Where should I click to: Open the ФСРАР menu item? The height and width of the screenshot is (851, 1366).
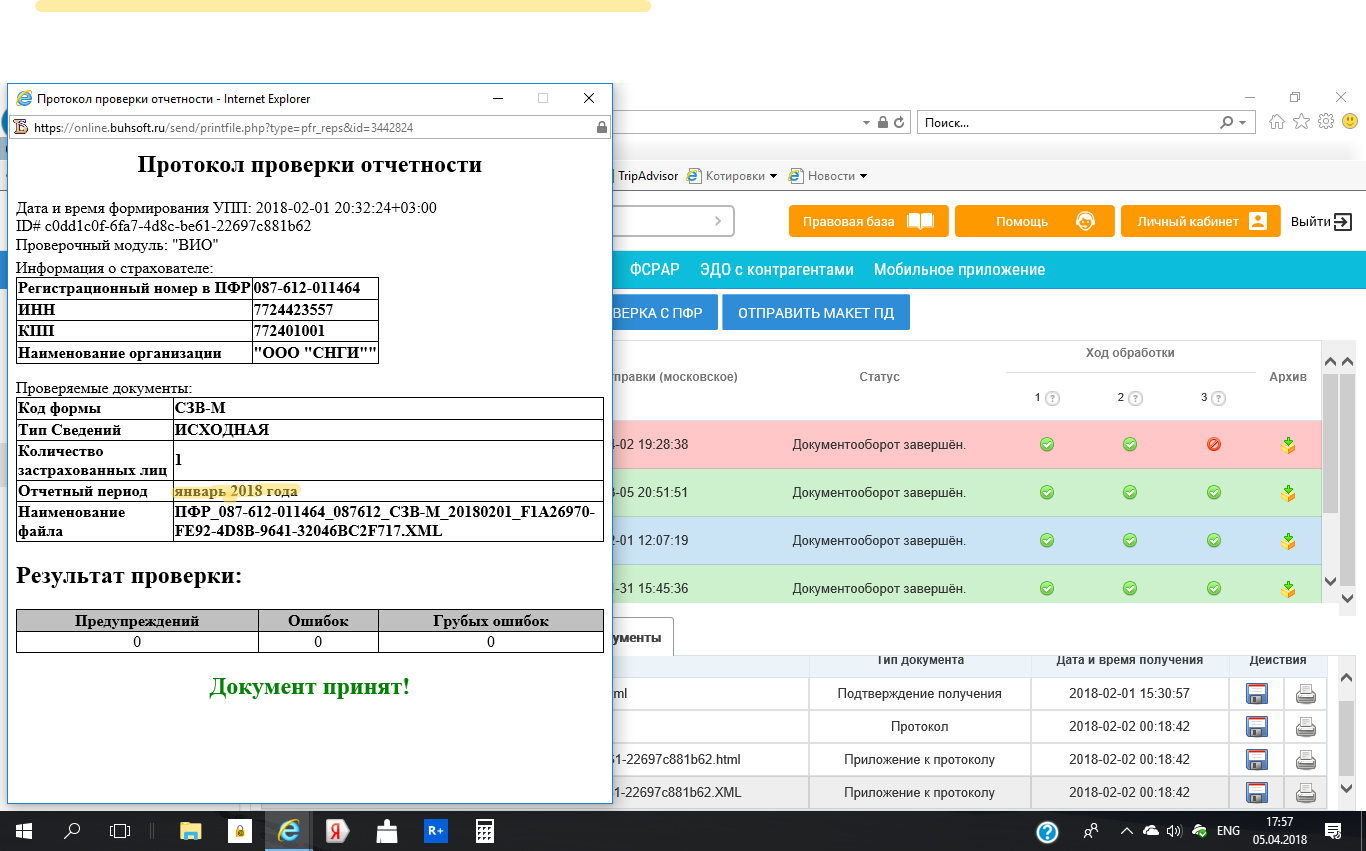click(654, 270)
